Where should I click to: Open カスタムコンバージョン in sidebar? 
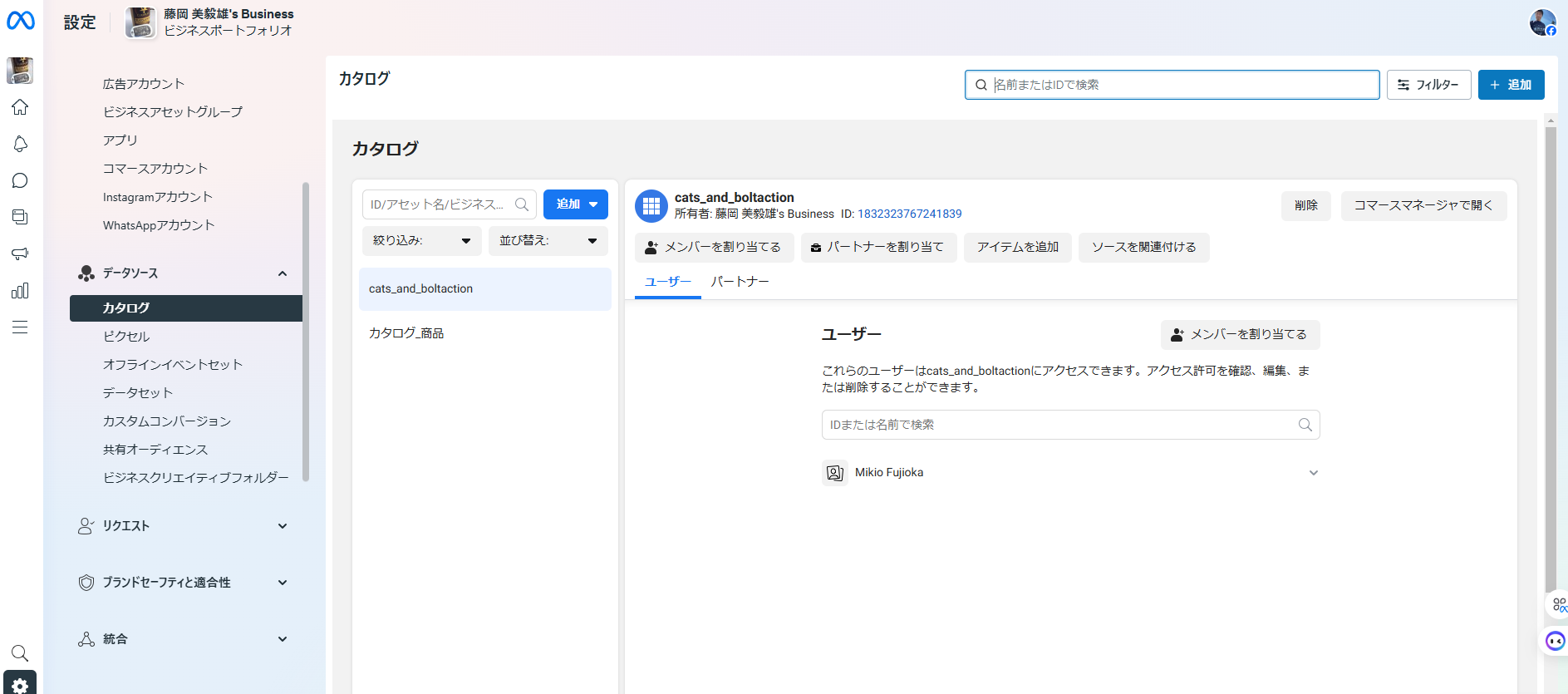pos(167,421)
